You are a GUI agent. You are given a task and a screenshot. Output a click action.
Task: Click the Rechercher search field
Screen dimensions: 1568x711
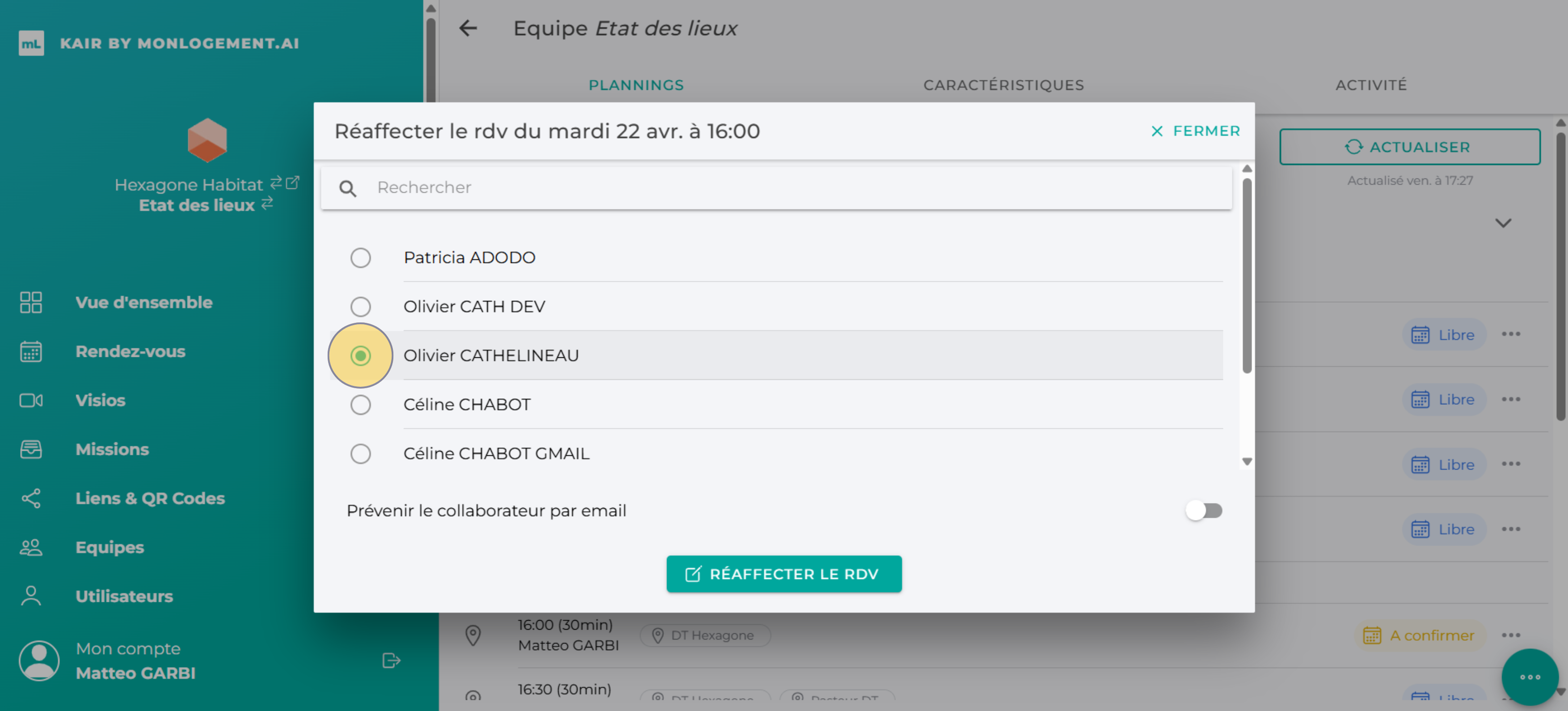(x=791, y=187)
